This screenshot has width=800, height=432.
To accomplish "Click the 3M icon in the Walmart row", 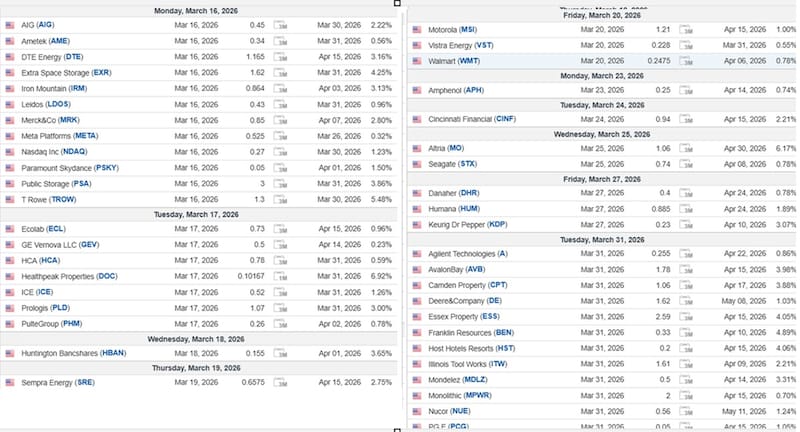I will point(686,61).
